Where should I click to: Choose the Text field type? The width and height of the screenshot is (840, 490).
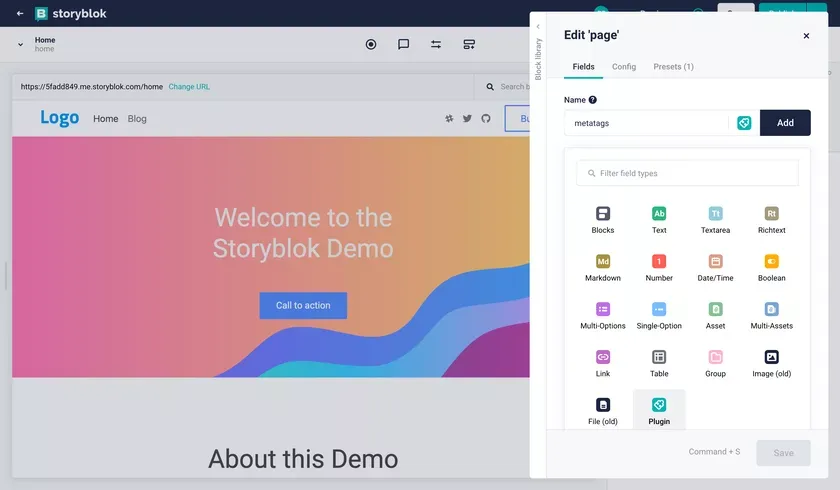tap(659, 220)
